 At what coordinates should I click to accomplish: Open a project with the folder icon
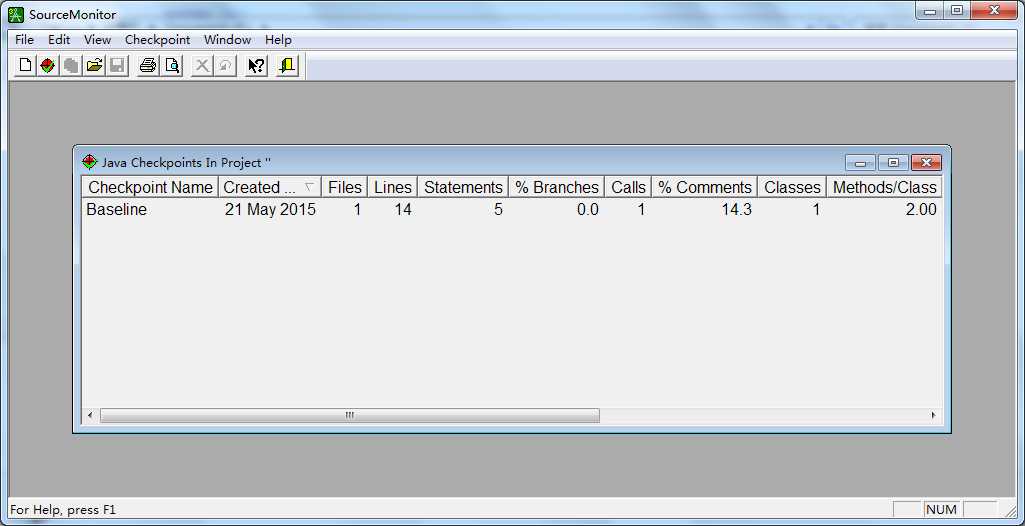point(94,65)
